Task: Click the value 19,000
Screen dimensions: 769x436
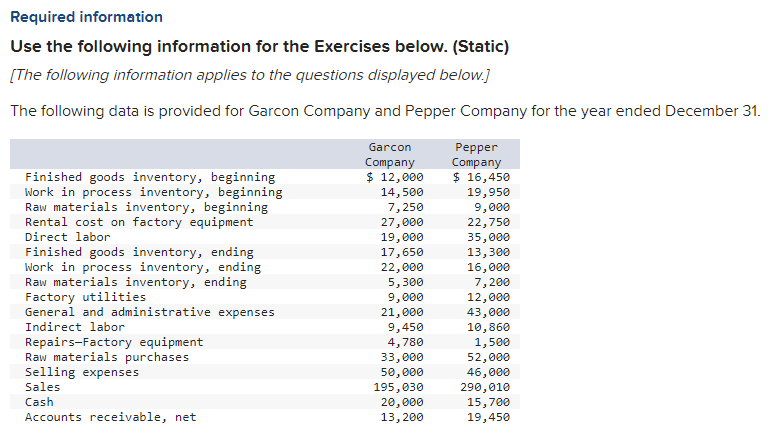Action: coord(402,237)
